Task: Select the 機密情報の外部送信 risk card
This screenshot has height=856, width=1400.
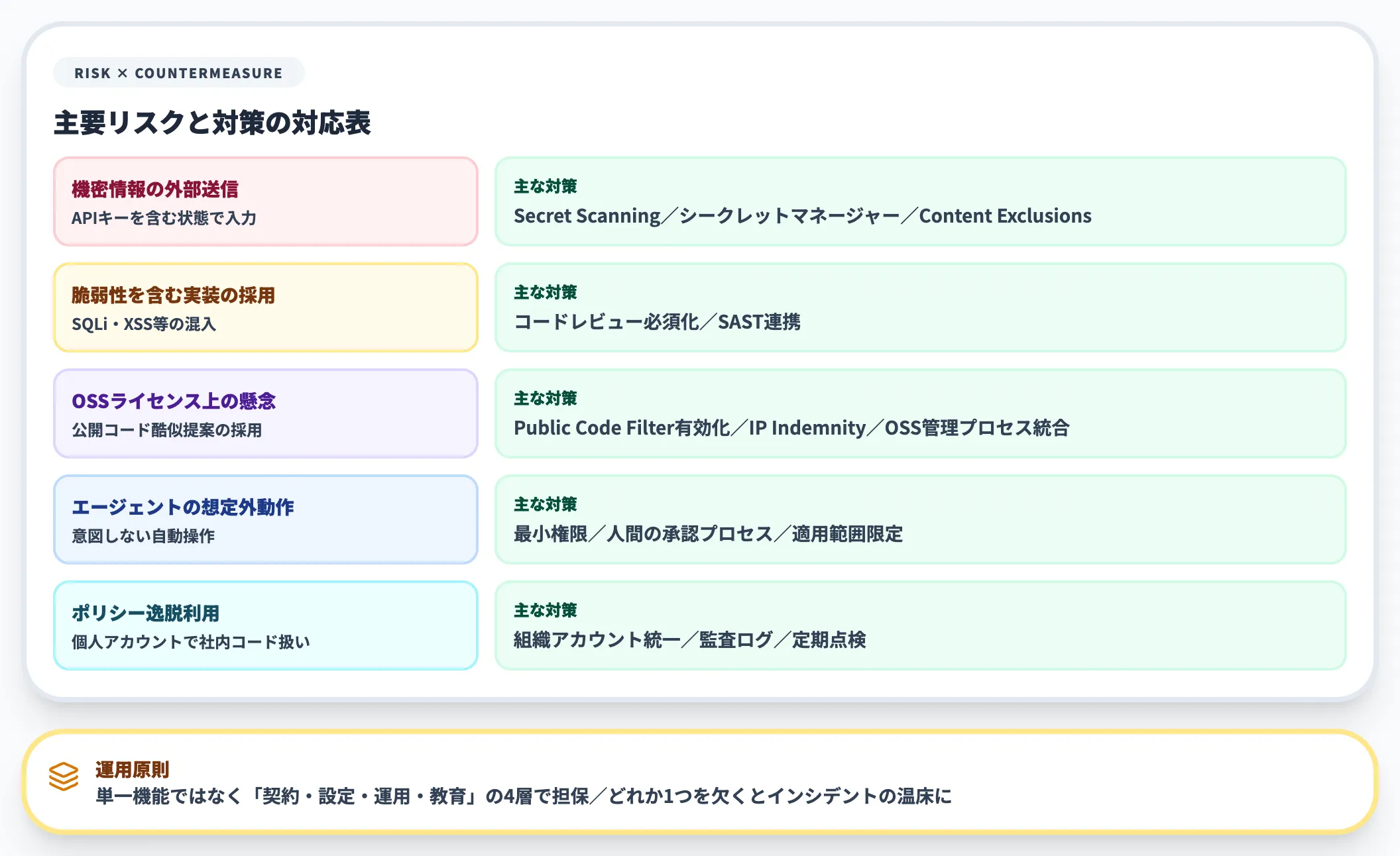Action: pos(265,202)
